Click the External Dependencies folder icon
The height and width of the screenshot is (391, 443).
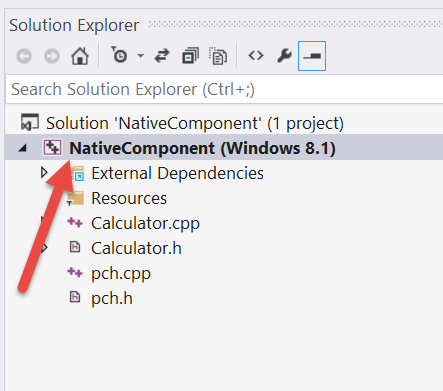coord(79,173)
